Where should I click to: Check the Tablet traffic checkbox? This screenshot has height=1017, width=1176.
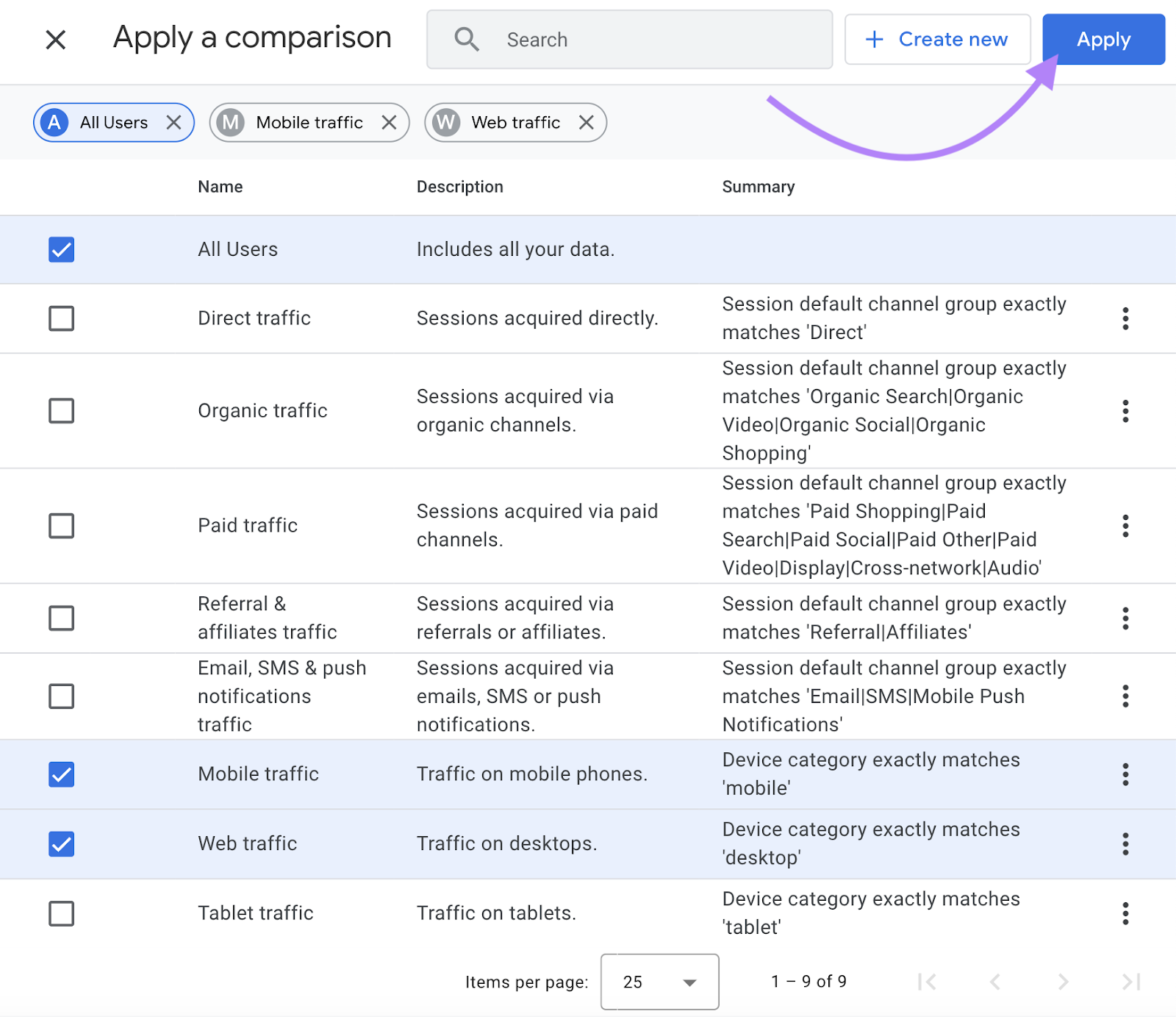(x=61, y=913)
